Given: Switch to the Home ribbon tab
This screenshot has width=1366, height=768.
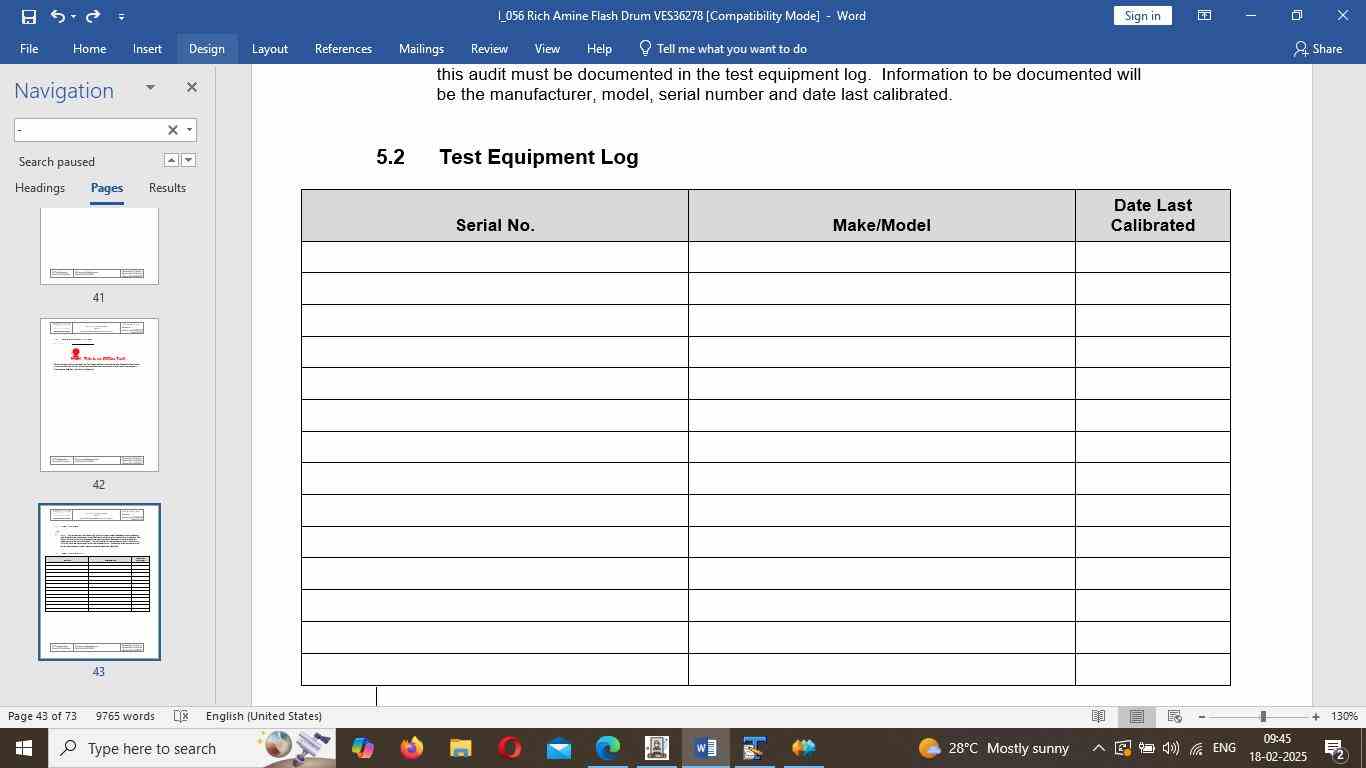Looking at the screenshot, I should (x=89, y=48).
